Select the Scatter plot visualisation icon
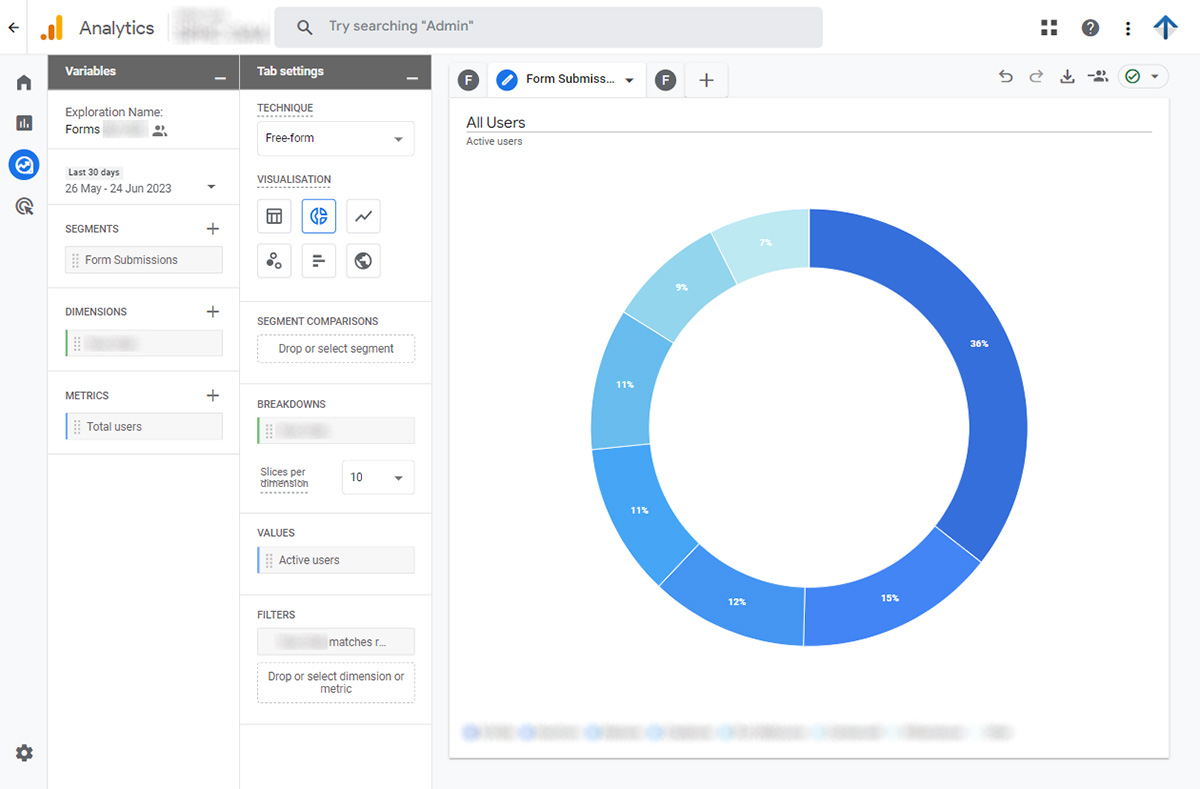 (x=274, y=261)
